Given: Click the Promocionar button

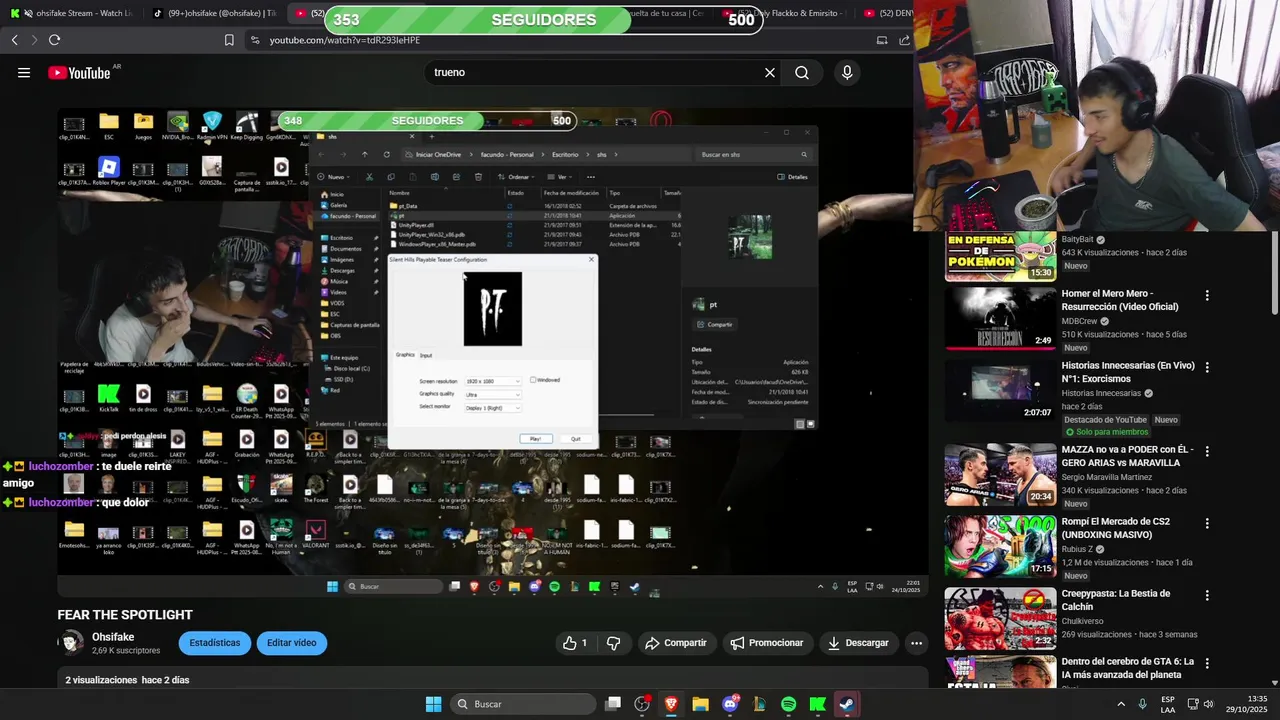Looking at the screenshot, I should pyautogui.click(x=767, y=643).
